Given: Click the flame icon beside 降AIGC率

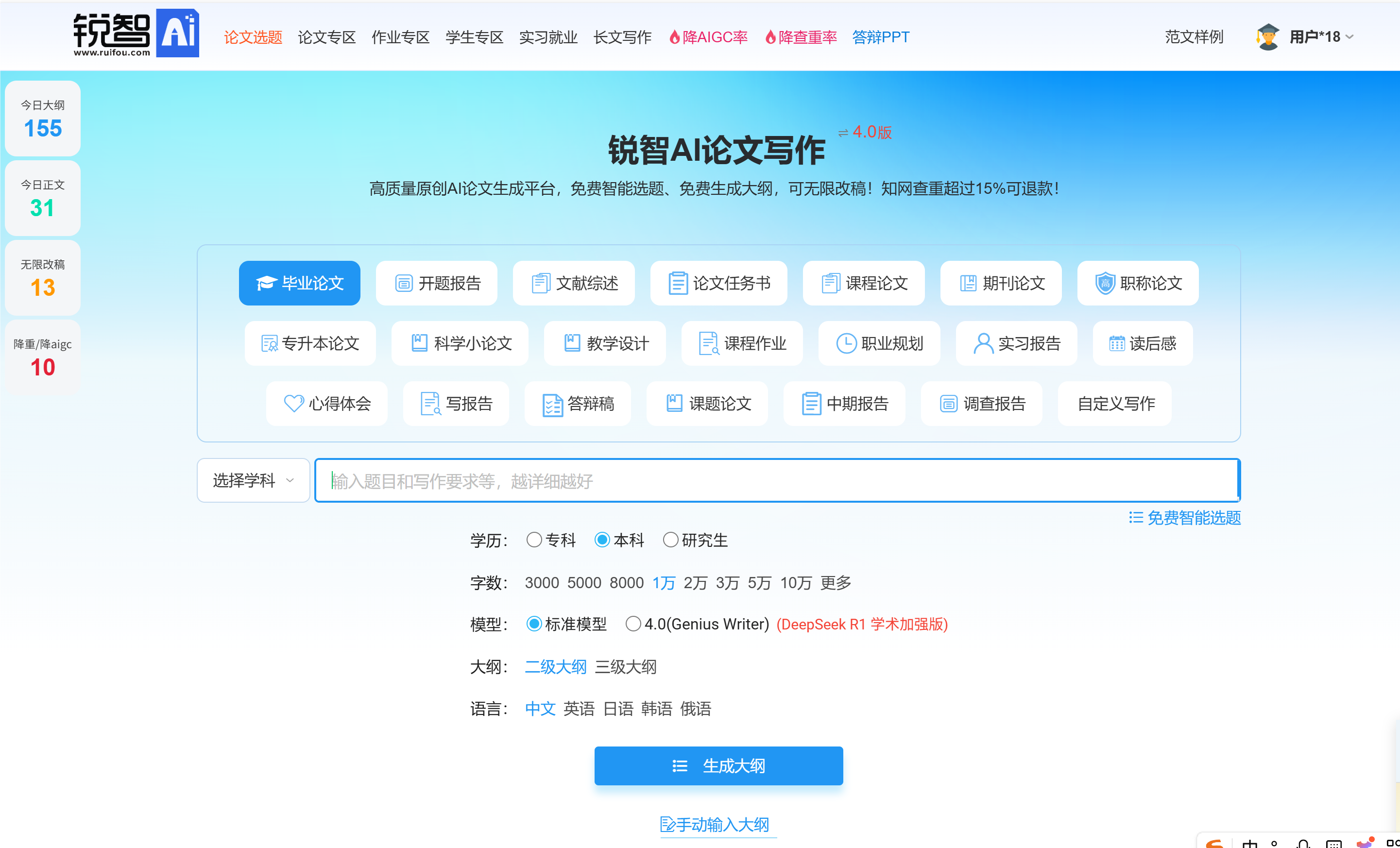Looking at the screenshot, I should [x=674, y=37].
